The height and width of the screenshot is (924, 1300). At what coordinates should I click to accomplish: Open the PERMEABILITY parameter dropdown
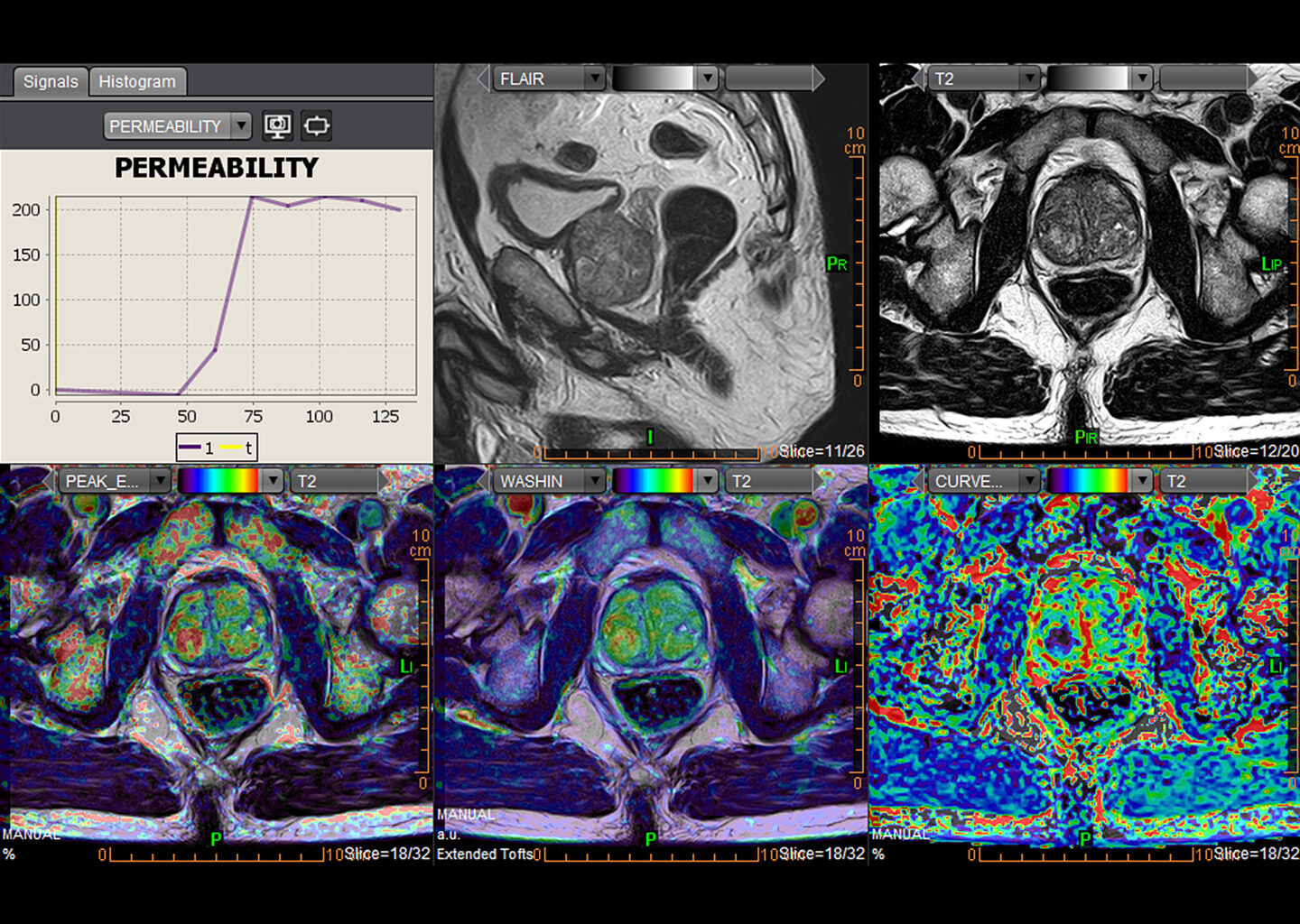240,125
